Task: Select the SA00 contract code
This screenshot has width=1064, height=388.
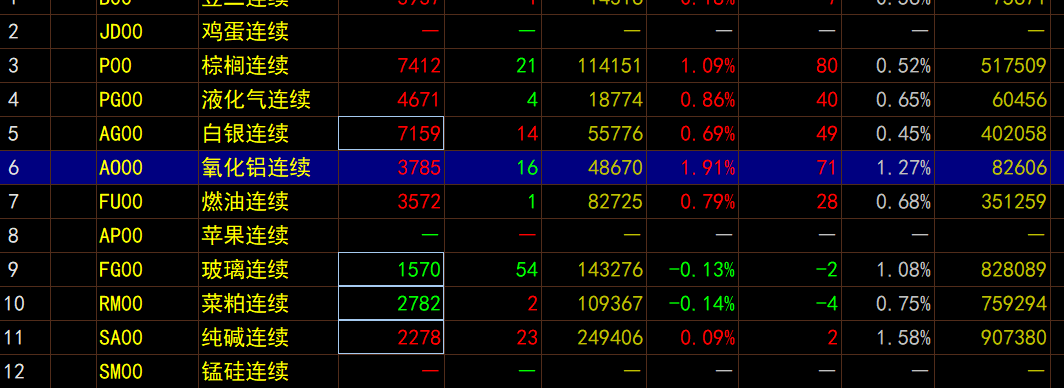Action: 121,337
